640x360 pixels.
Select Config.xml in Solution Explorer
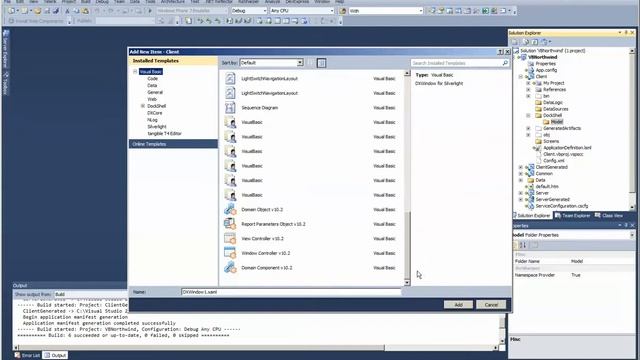[553, 161]
